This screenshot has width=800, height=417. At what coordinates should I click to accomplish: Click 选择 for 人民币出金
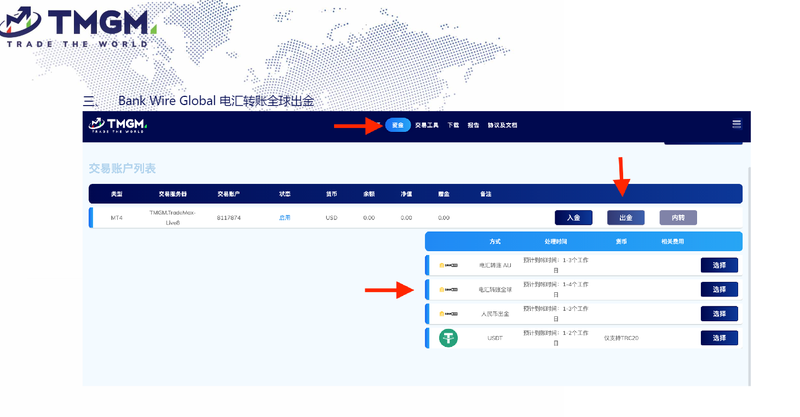click(x=719, y=314)
